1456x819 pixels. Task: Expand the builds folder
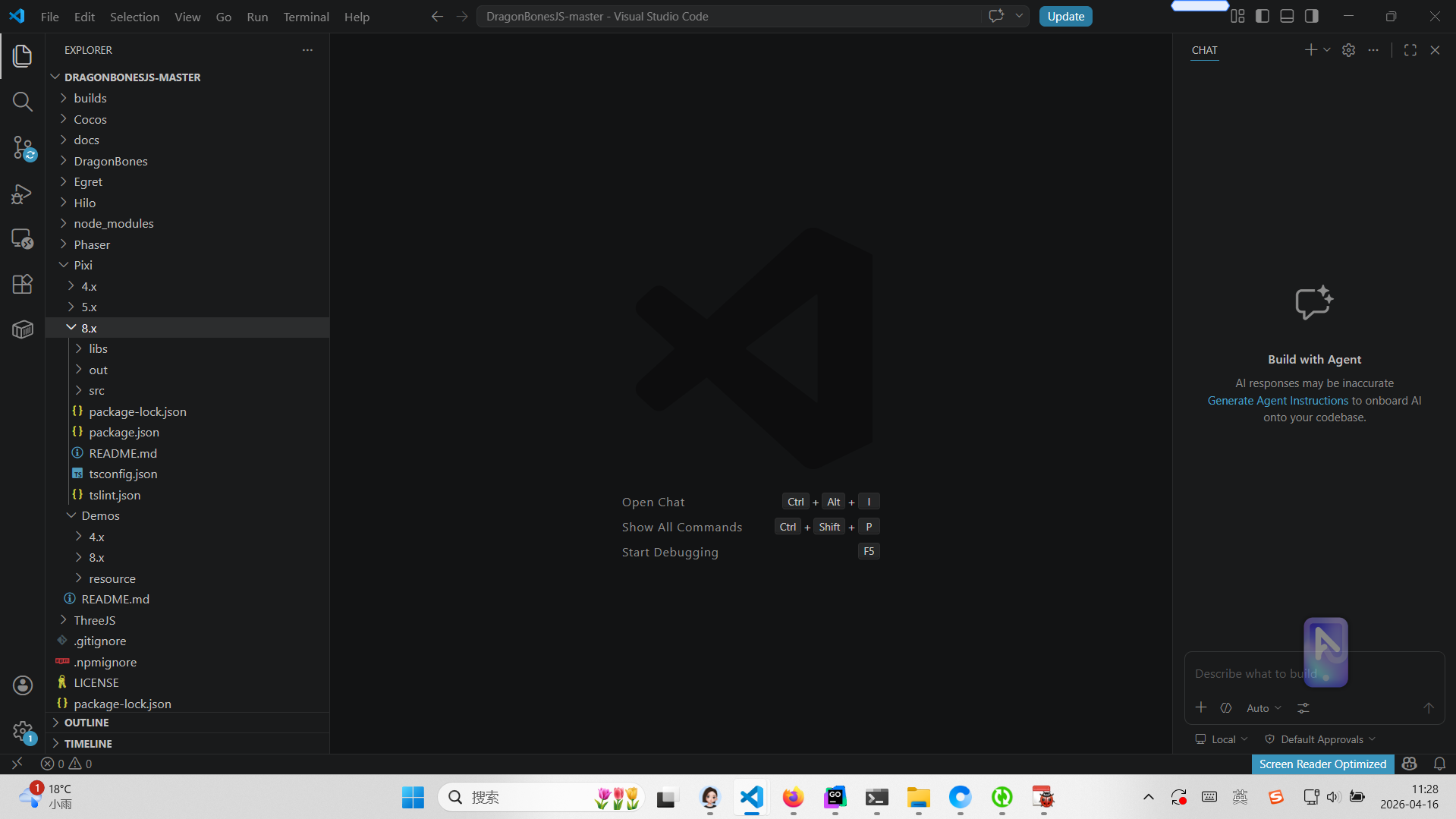coord(187,99)
